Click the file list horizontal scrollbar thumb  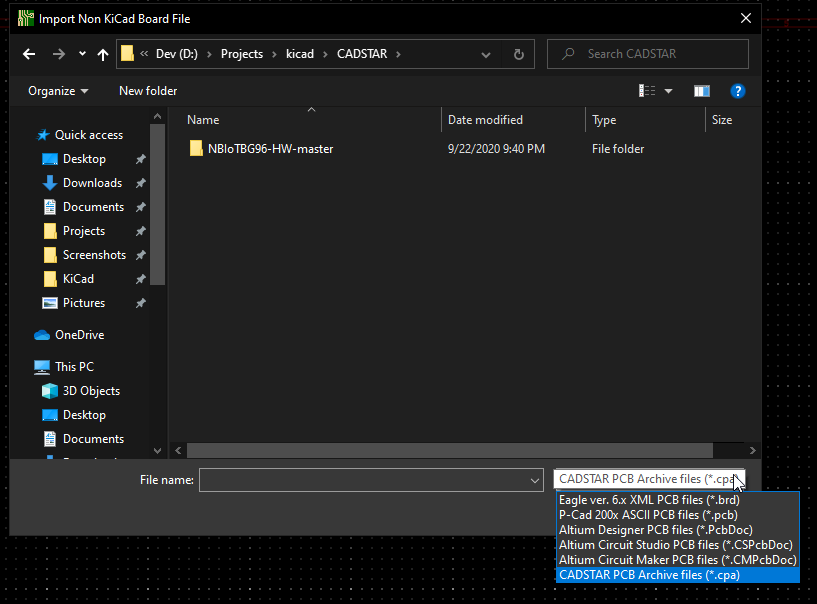[x=450, y=450]
